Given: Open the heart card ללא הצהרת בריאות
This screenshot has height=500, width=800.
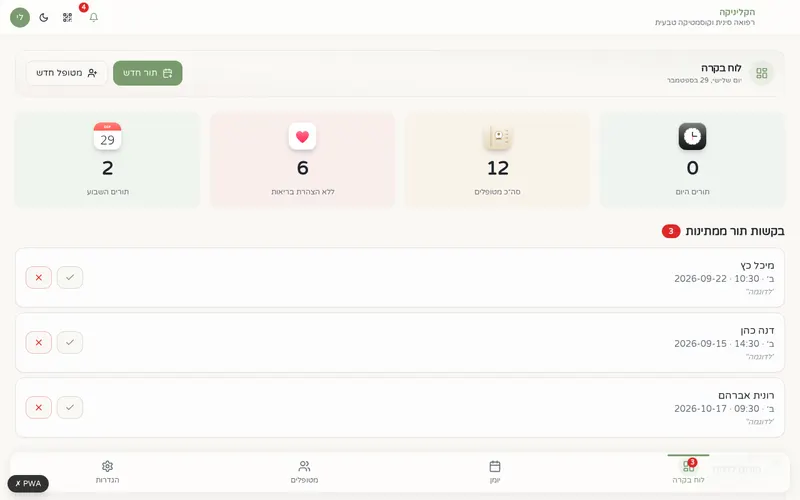Looking at the screenshot, I should pyautogui.click(x=303, y=160).
